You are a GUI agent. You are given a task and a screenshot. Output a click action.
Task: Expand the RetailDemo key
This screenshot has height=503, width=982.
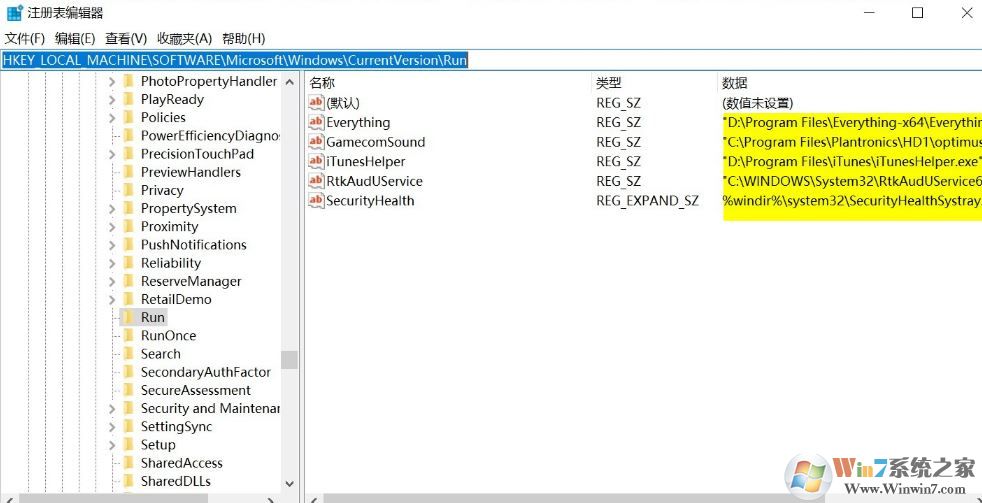click(111, 299)
